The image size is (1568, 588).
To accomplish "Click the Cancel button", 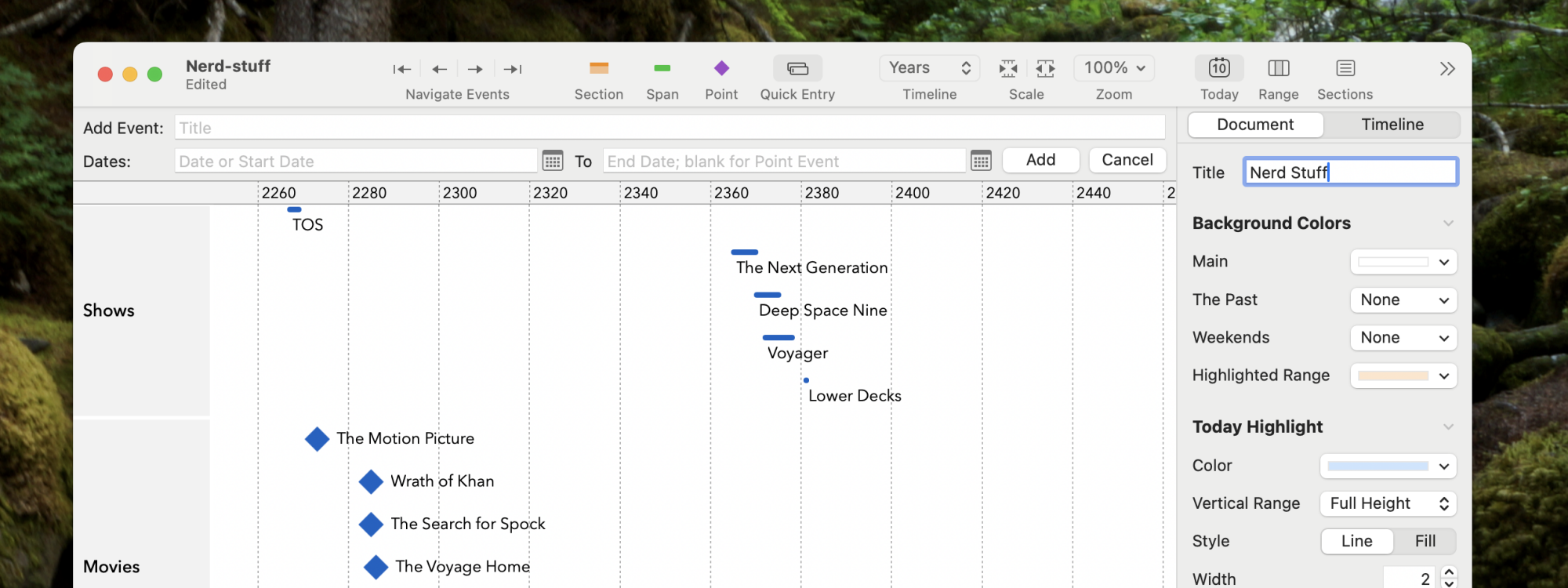I will coord(1127,160).
